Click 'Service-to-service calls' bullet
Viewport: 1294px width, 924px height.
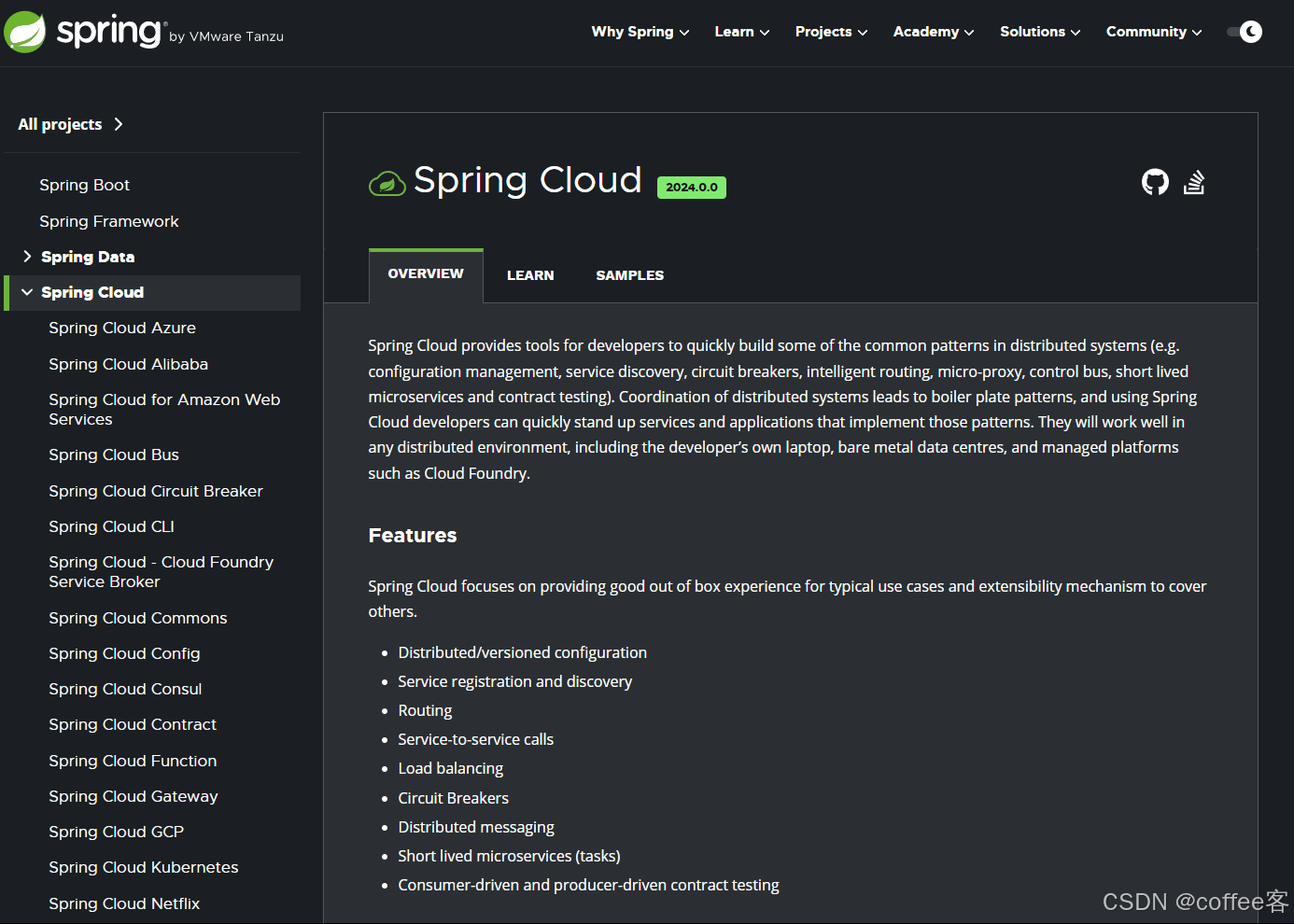(x=475, y=739)
